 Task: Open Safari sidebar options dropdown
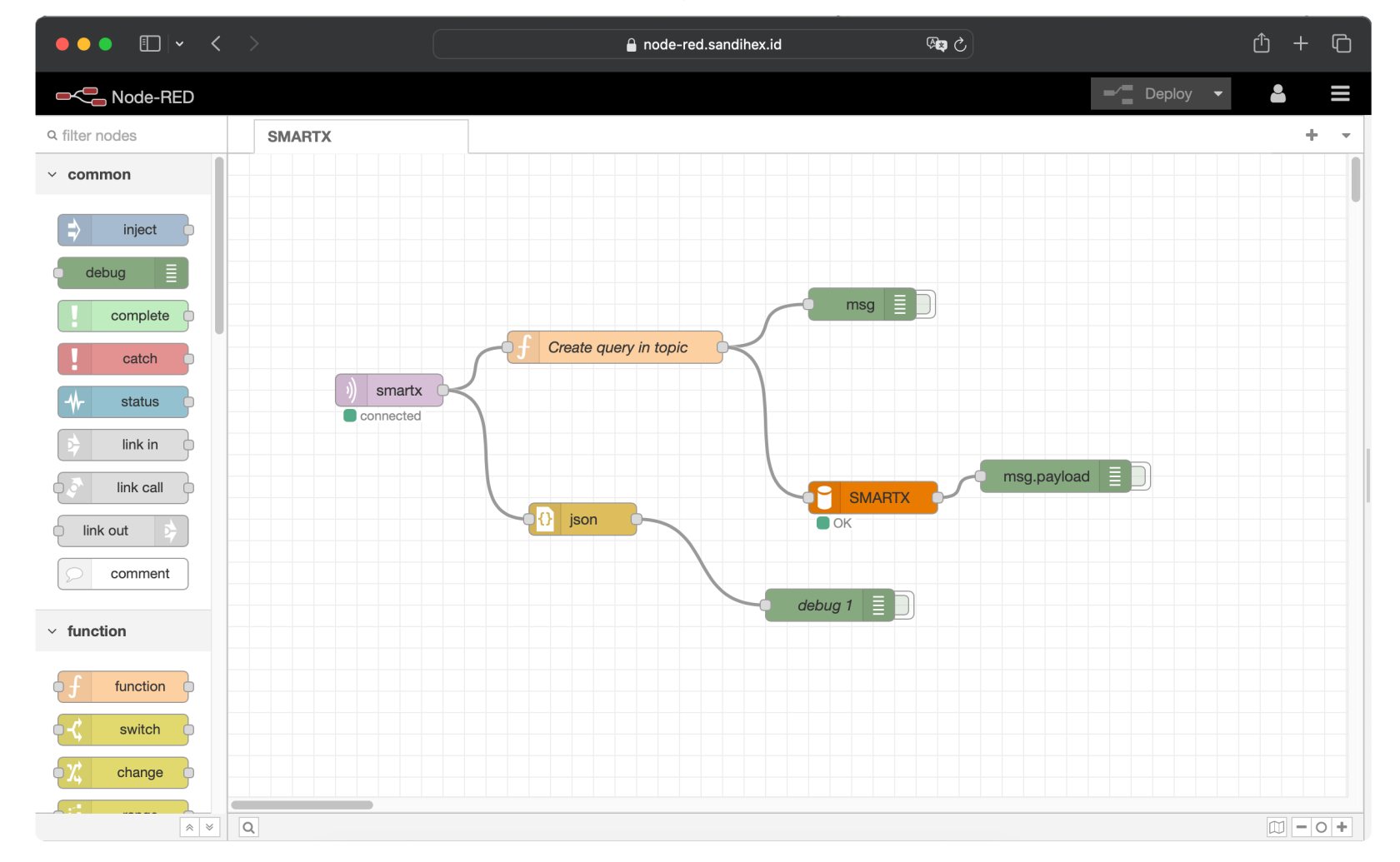pos(179,44)
